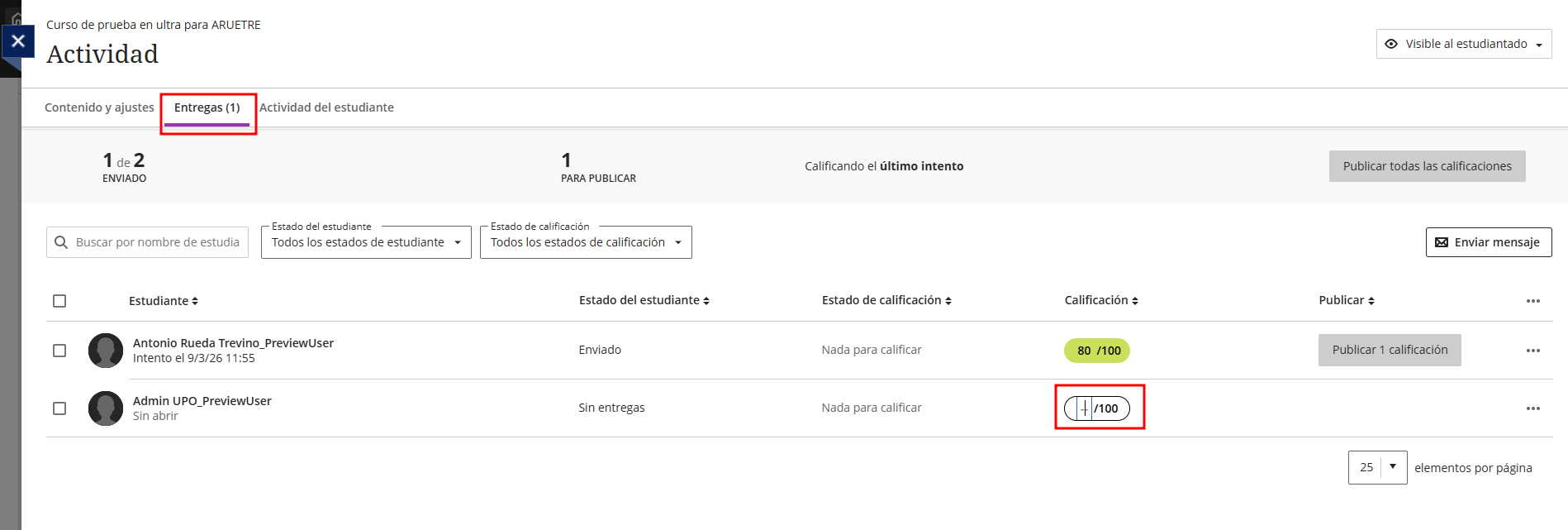Viewport: 1568px width, 530px height.
Task: Open the header row three-dots menu
Action: (1532, 301)
